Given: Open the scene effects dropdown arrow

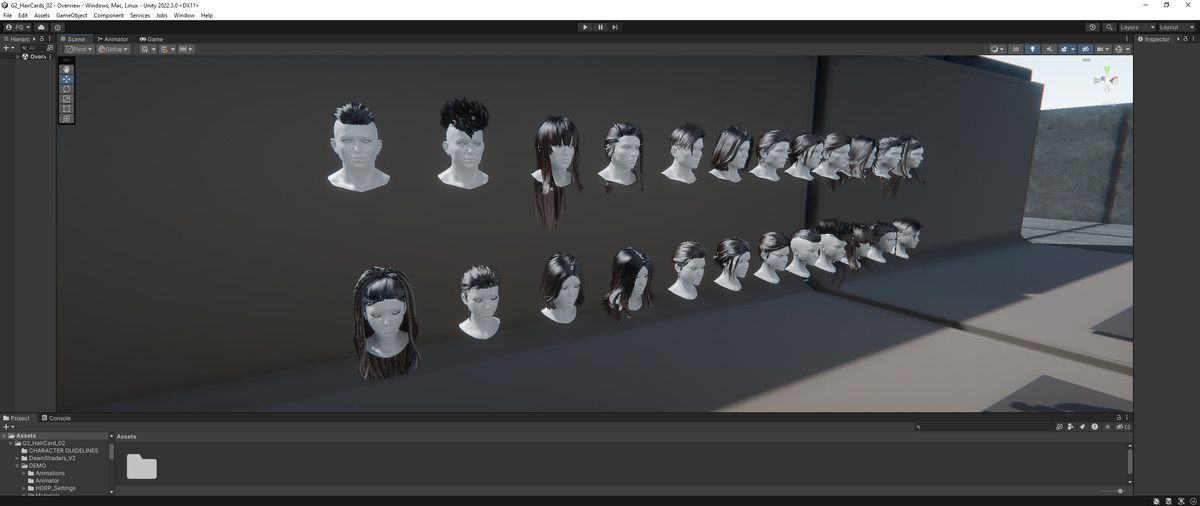Looking at the screenshot, I should point(1073,49).
